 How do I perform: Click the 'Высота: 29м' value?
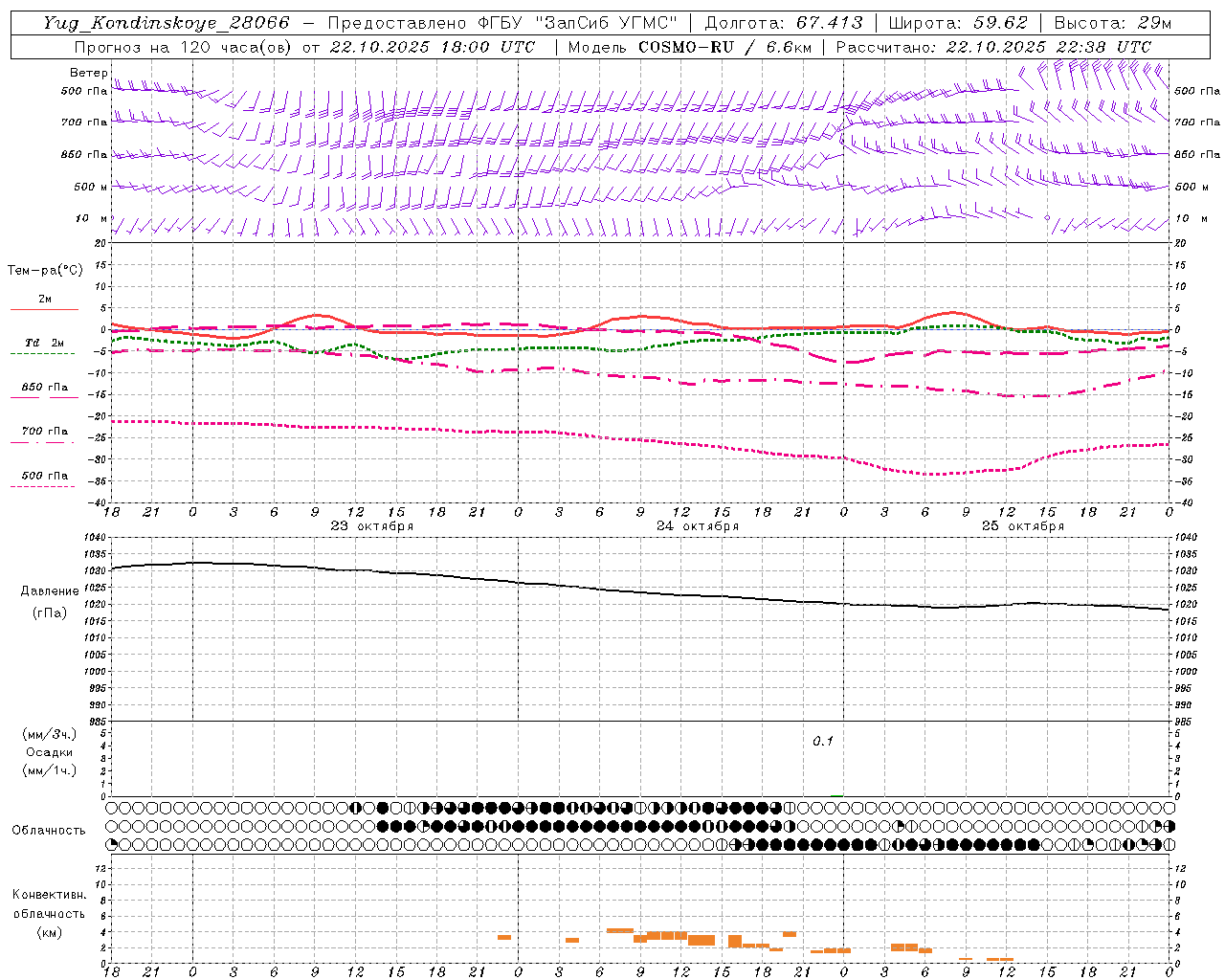click(1113, 23)
